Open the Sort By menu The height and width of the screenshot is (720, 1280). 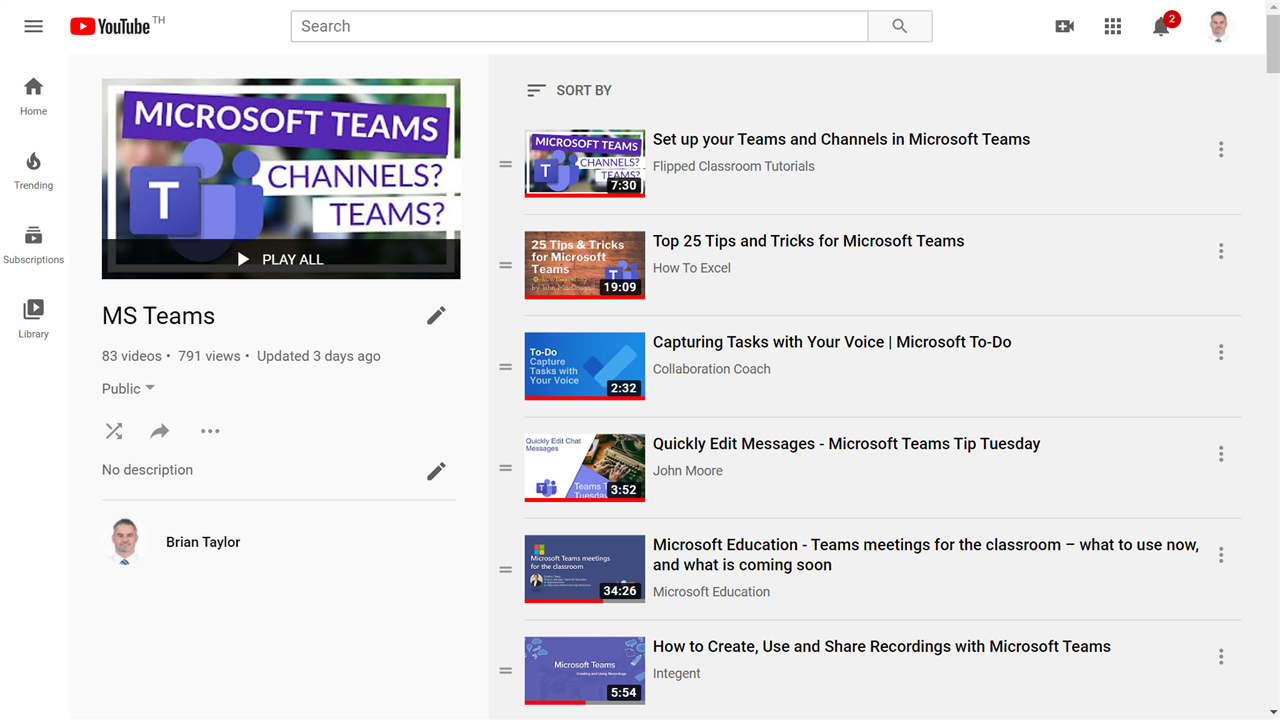point(569,90)
